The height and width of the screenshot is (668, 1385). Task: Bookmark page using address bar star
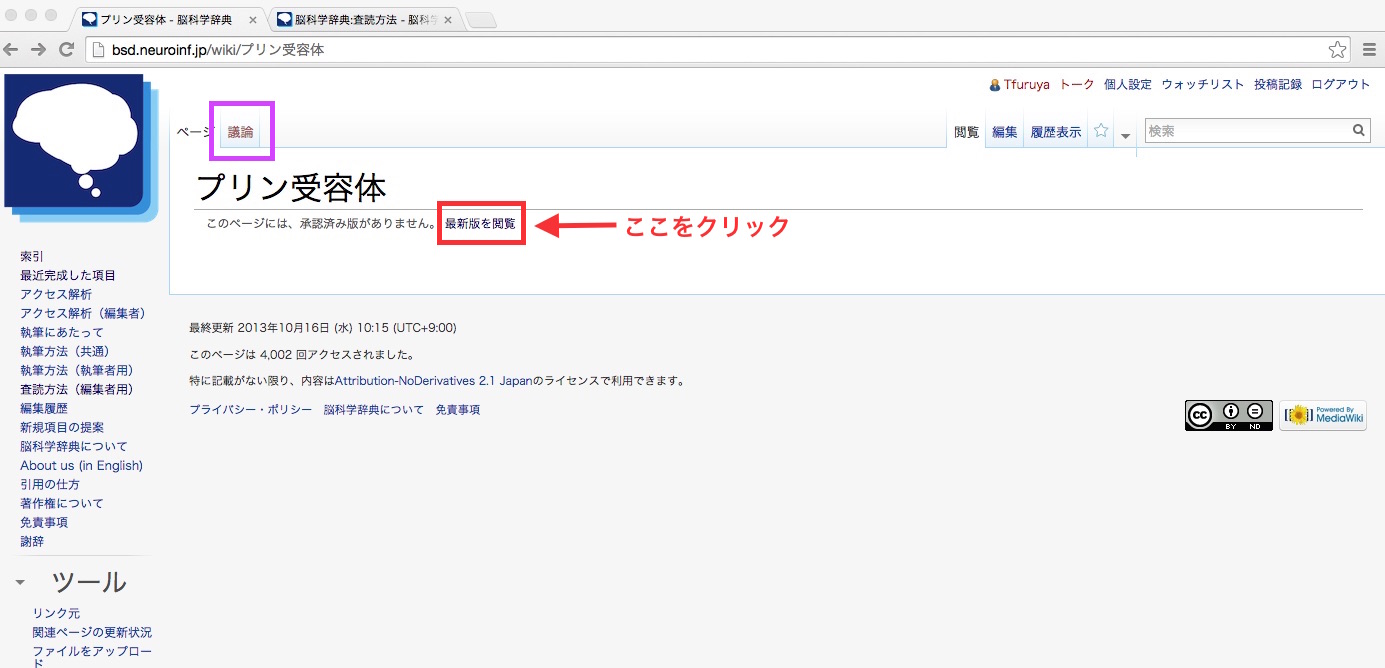coord(1337,49)
